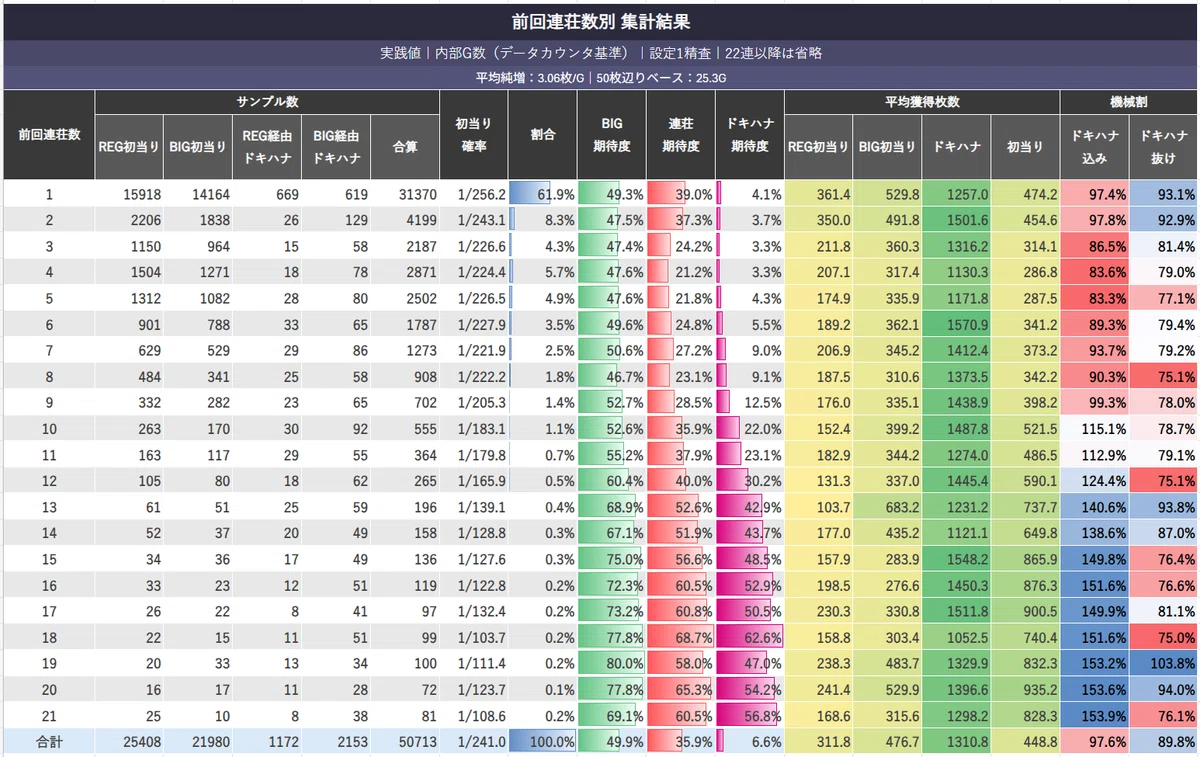Click the 前回連荘数 column header
The image size is (1200, 757).
49,134
